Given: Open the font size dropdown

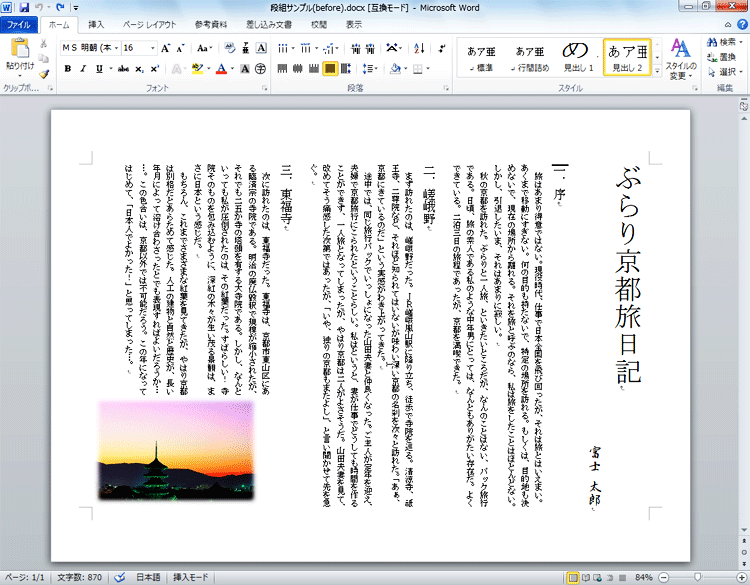Looking at the screenshot, I should [153, 48].
